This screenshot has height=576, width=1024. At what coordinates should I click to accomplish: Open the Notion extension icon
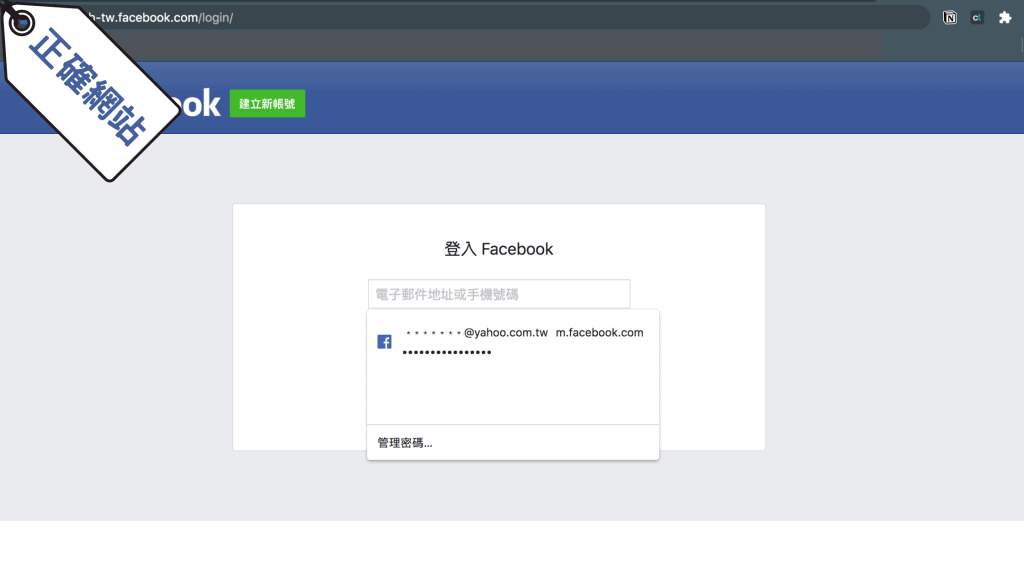tap(950, 18)
